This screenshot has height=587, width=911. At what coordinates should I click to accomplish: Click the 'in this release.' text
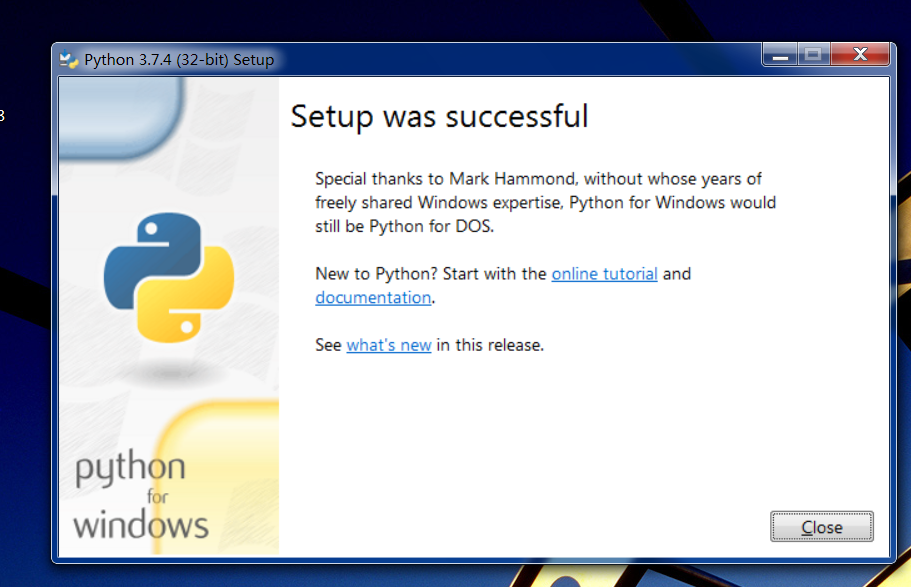tap(490, 345)
